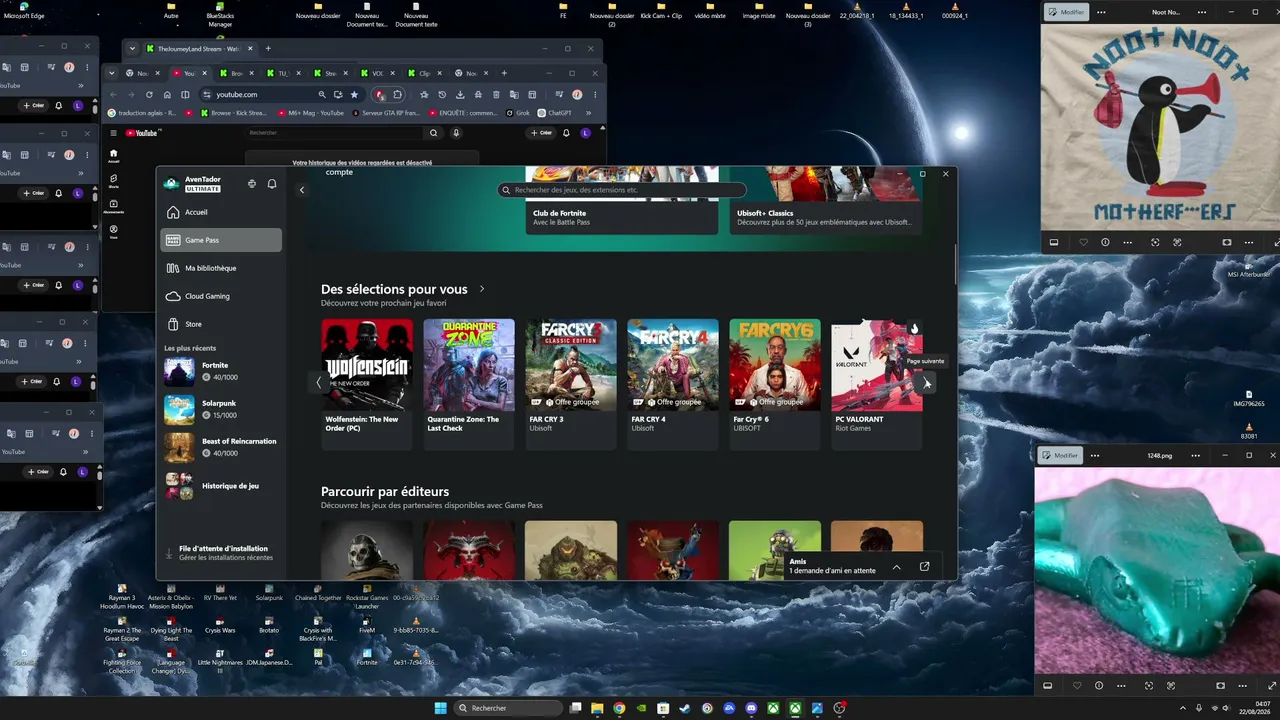Open Discord from the taskbar
Image resolution: width=1280 pixels, height=720 pixels.
pos(751,708)
